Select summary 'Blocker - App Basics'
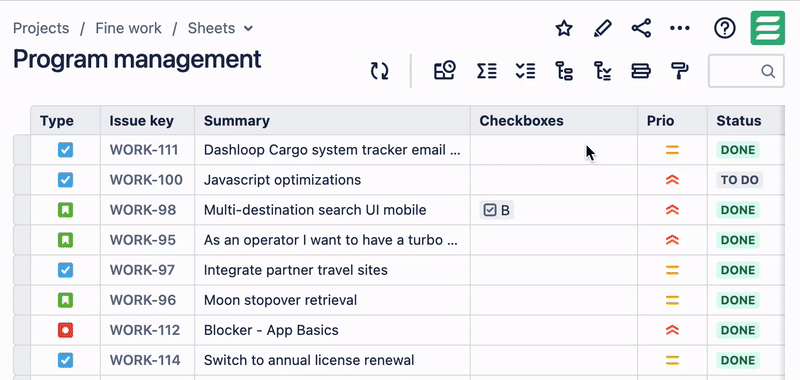This screenshot has width=800, height=380. (x=271, y=330)
